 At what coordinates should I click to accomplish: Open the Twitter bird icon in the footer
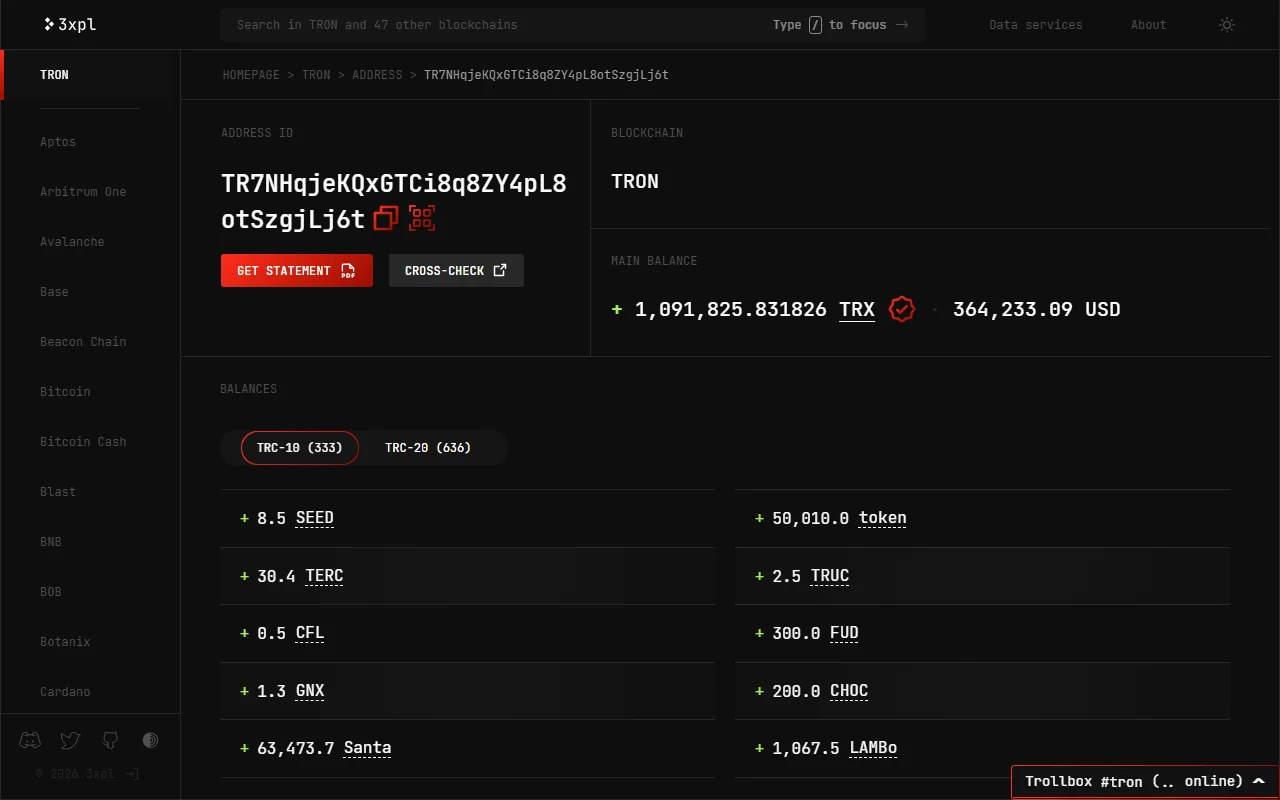coord(70,740)
